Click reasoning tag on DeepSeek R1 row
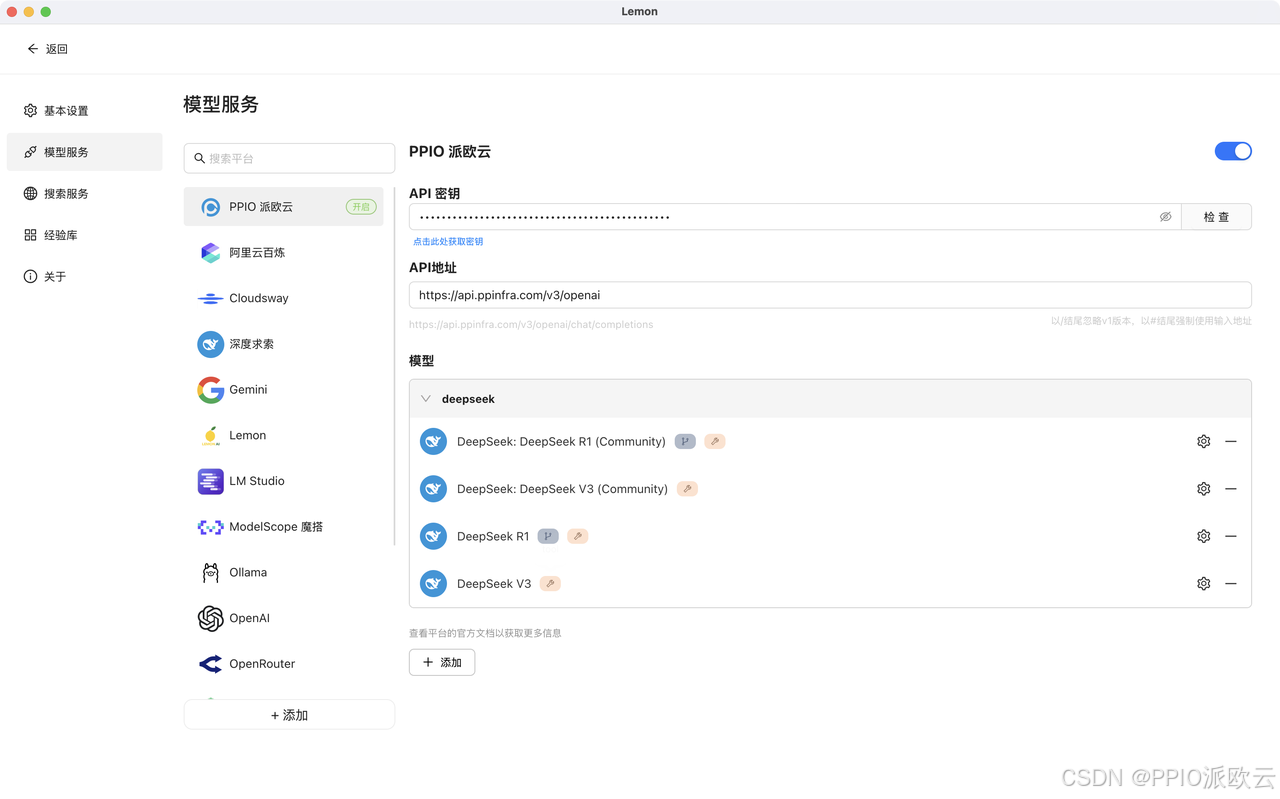 pyautogui.click(x=548, y=536)
